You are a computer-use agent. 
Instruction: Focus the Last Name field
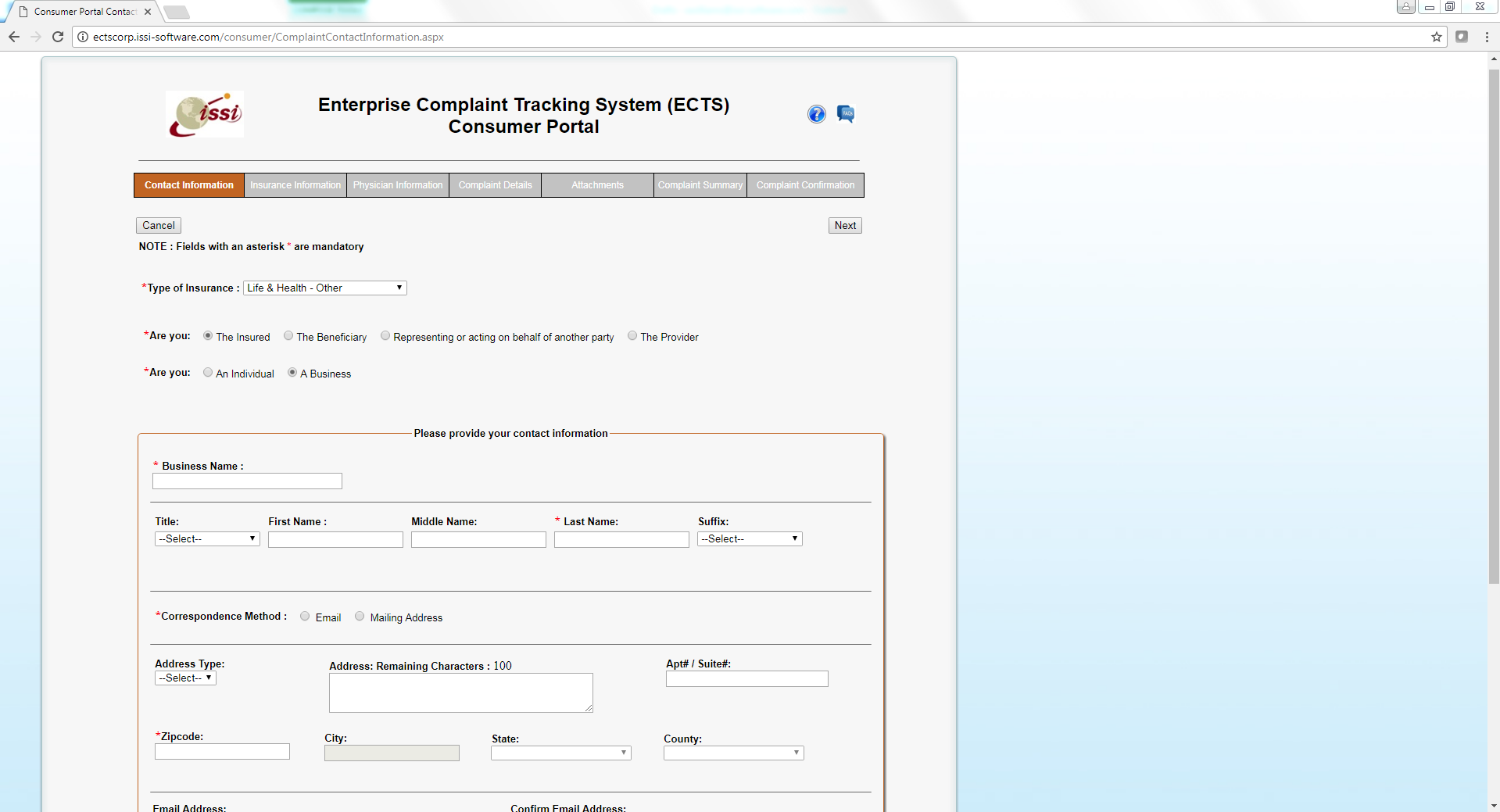click(x=621, y=540)
